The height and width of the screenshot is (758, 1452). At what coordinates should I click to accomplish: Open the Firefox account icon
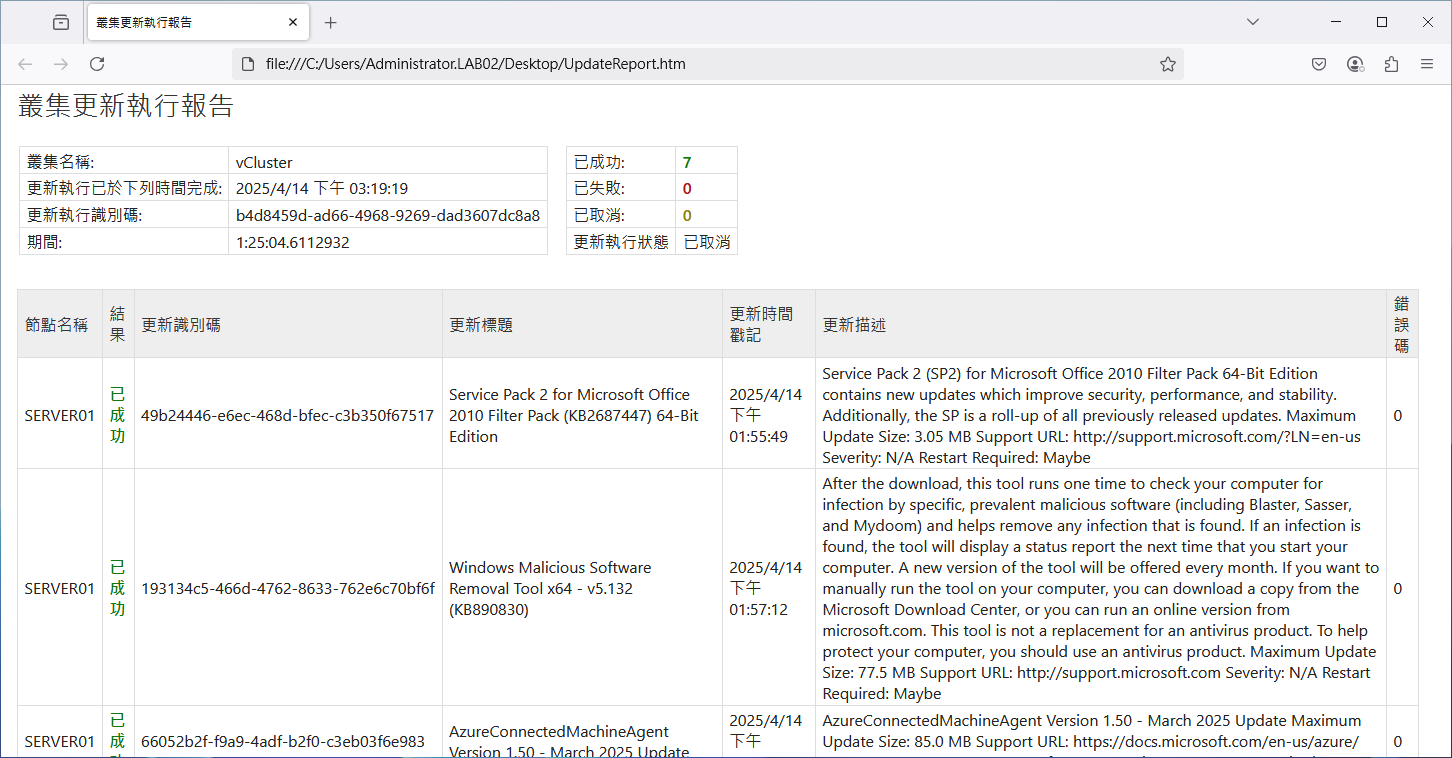(x=1355, y=64)
